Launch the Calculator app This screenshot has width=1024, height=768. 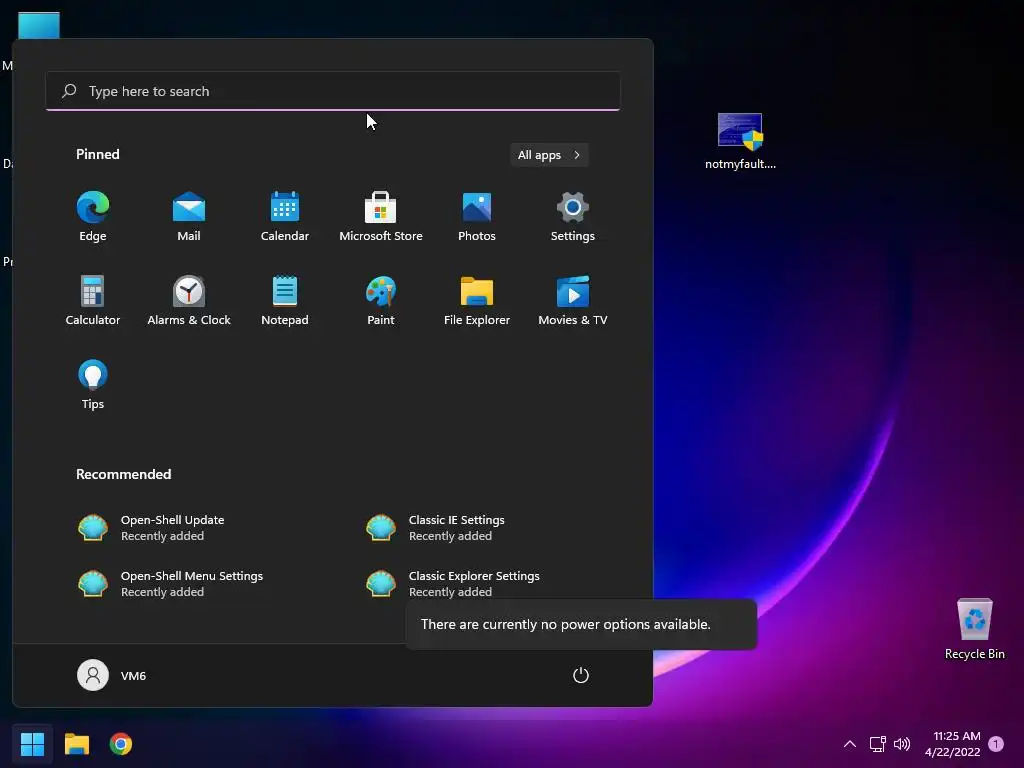[x=93, y=300]
